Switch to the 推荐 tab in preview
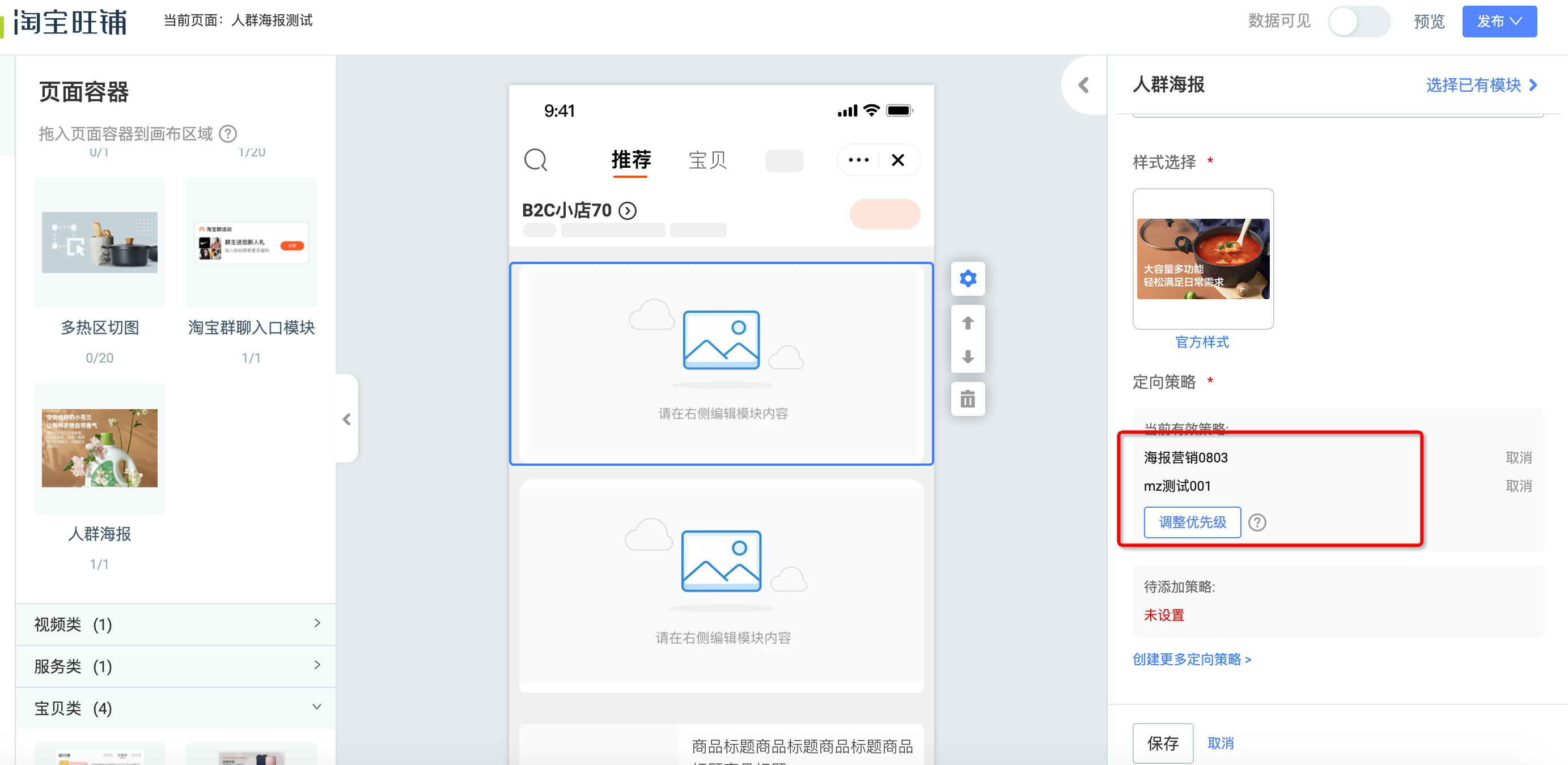Viewport: 1568px width, 765px height. 630,160
